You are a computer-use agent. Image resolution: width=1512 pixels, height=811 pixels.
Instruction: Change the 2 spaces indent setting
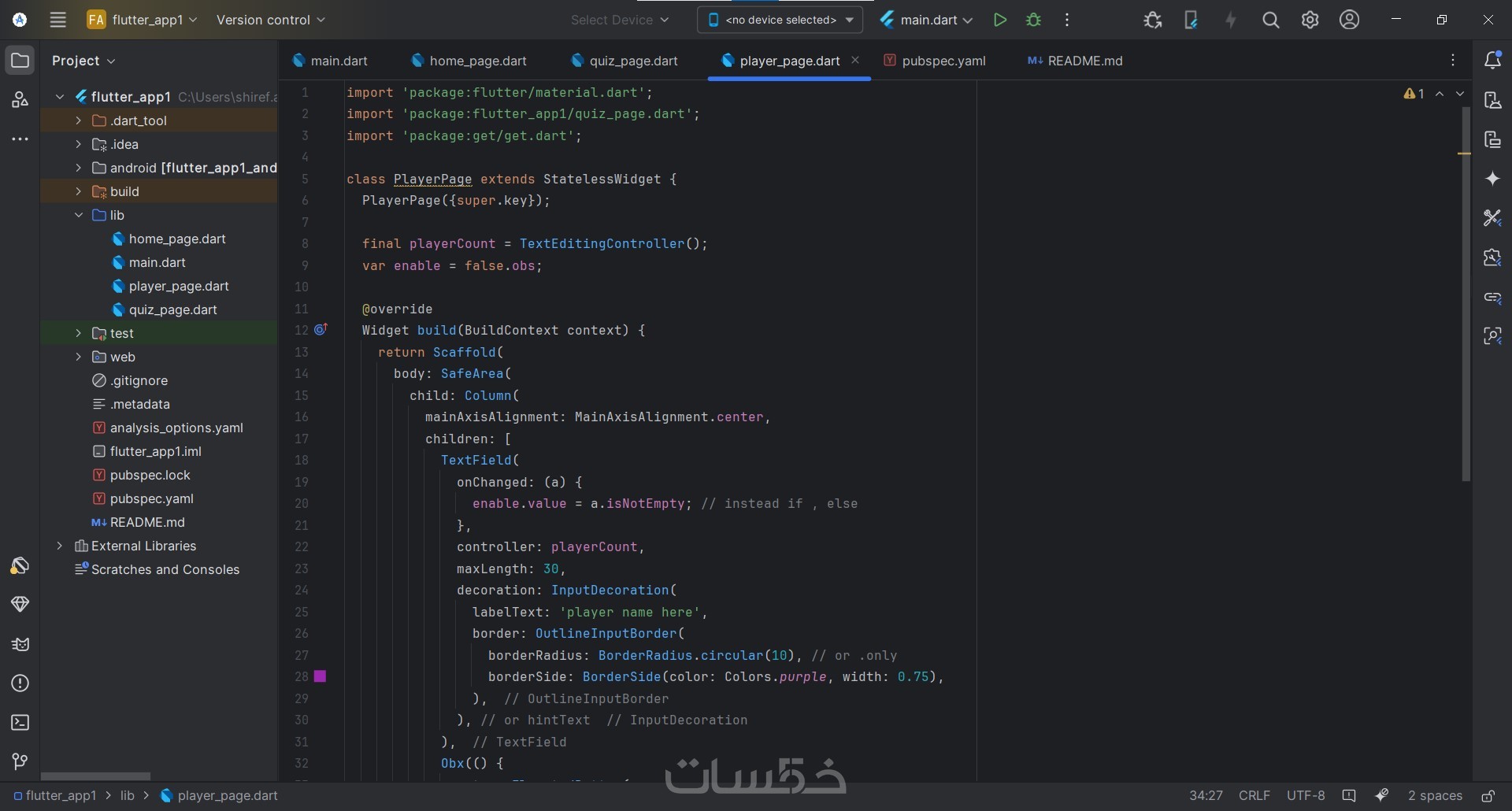[1435, 796]
